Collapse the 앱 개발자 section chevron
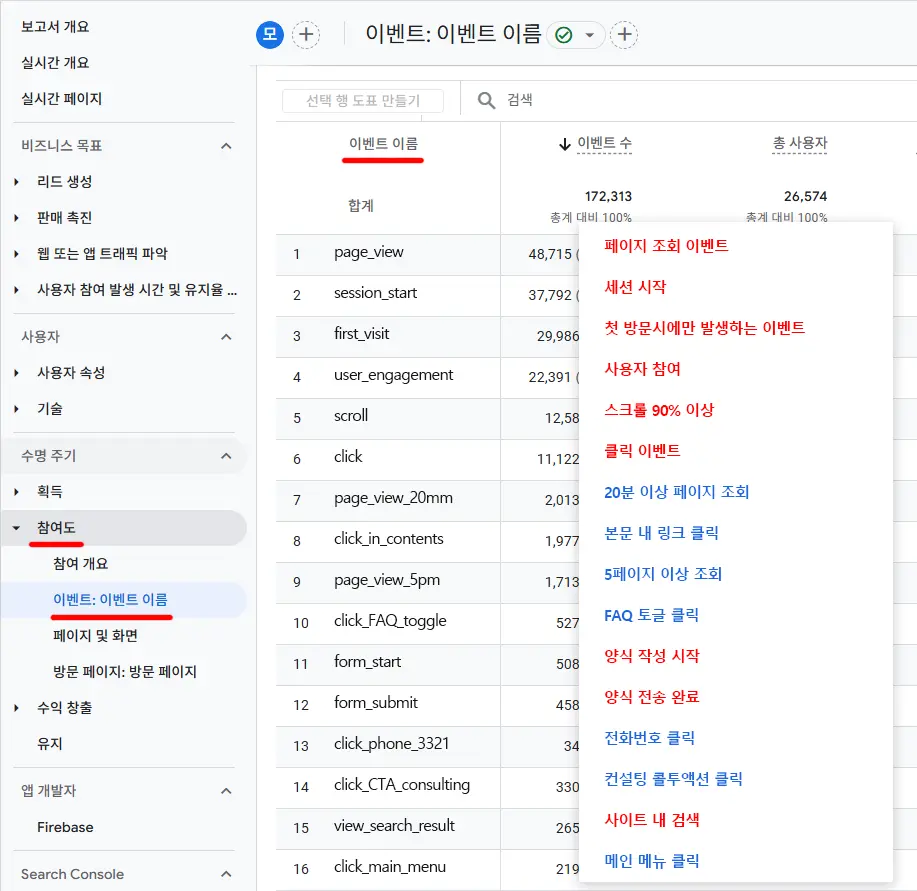The image size is (917, 891). point(226,791)
